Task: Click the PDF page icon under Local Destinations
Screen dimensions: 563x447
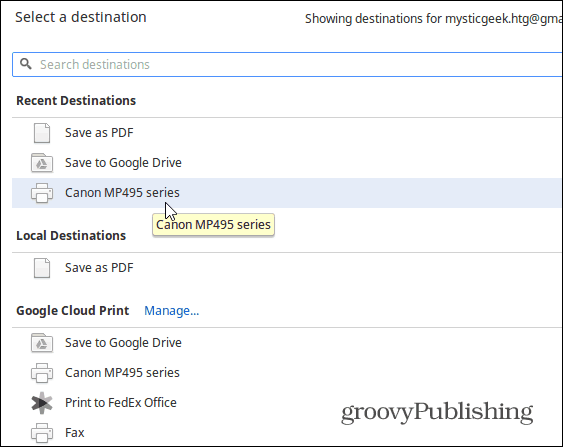Action: (42, 268)
